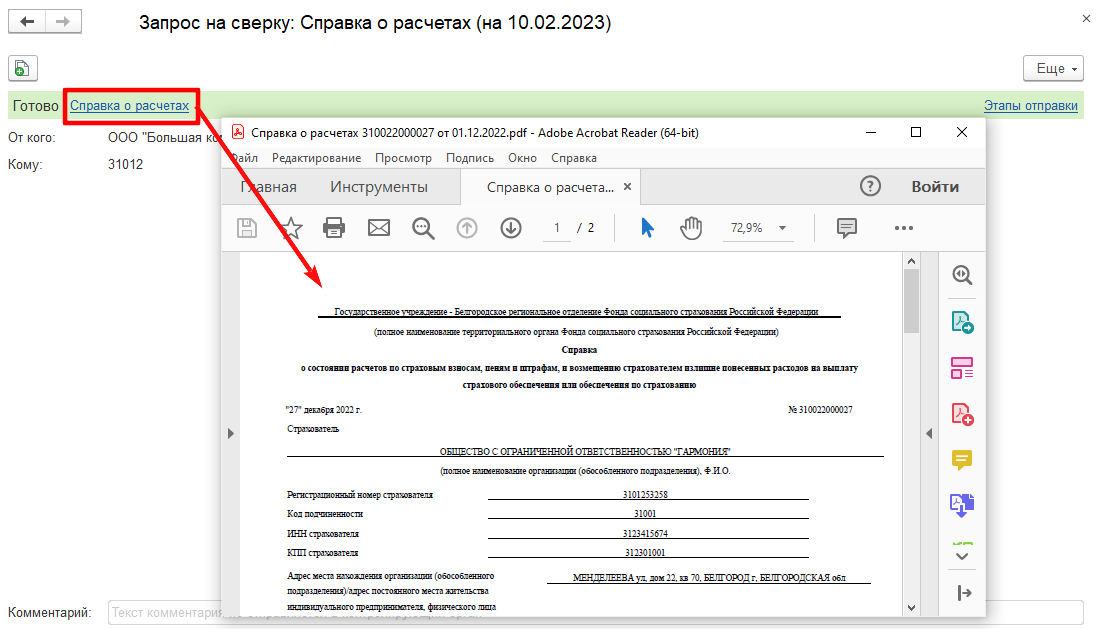Open the three-dots more tools menu

904,228
